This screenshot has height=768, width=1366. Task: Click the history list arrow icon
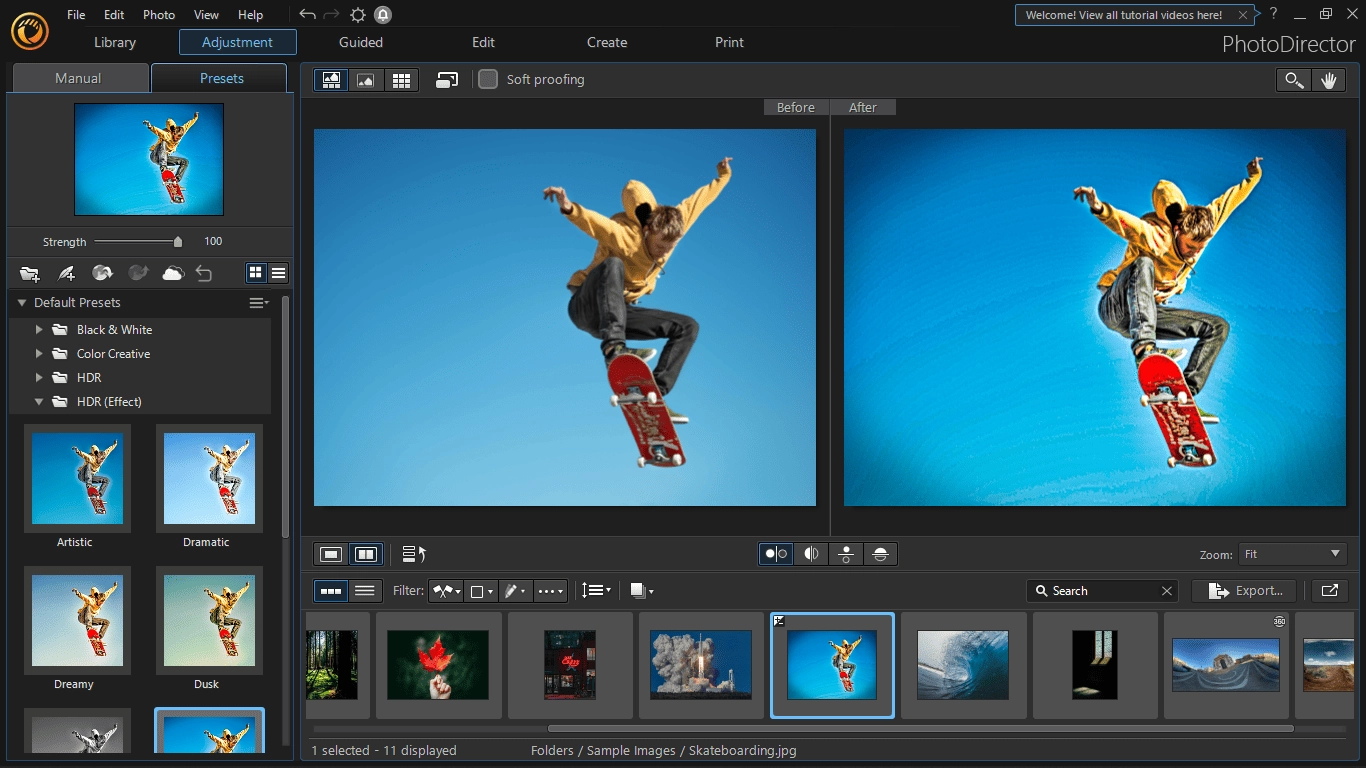414,554
